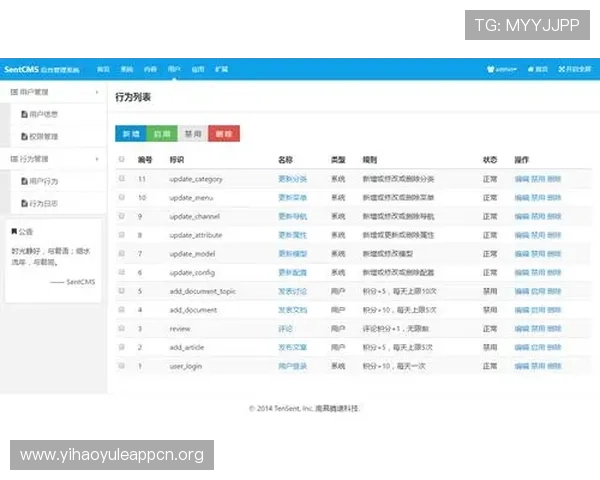
Task: Click 编辑 in the user_login row
Action: (x=522, y=366)
